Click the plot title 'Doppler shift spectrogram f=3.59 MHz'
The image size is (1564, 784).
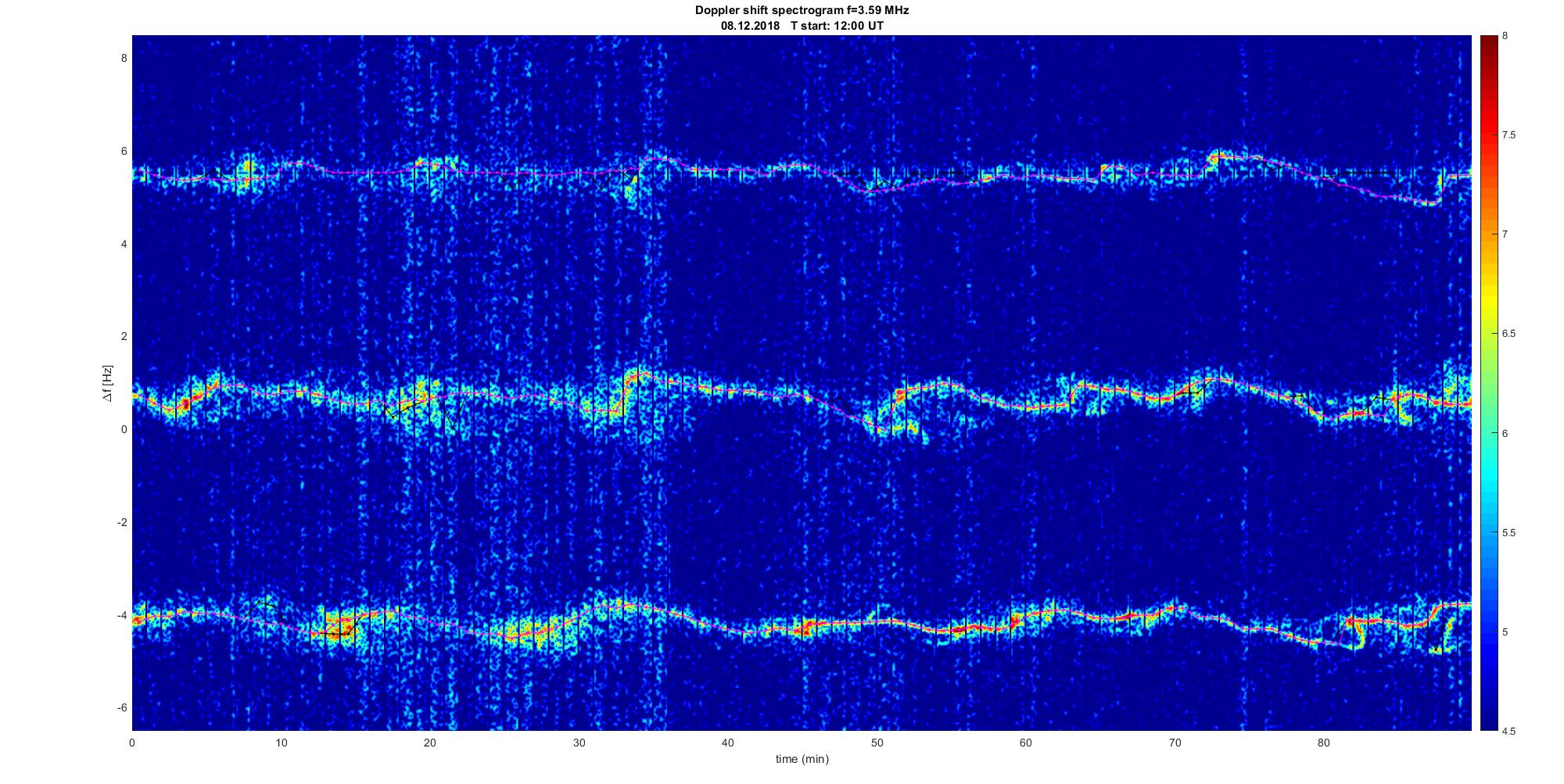coord(802,11)
